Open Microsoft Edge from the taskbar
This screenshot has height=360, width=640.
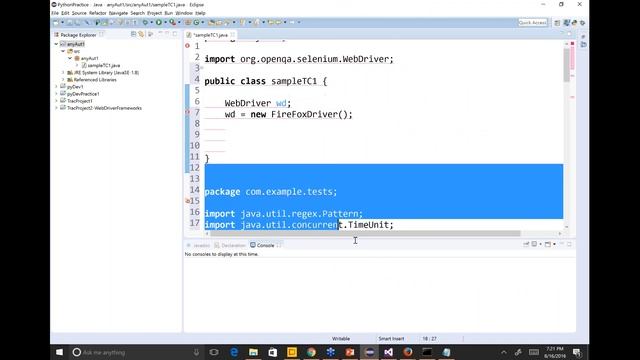click(x=234, y=352)
